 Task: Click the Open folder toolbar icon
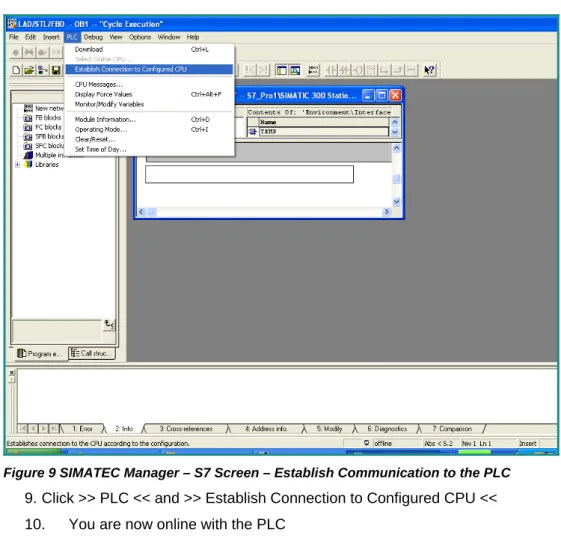tap(29, 70)
